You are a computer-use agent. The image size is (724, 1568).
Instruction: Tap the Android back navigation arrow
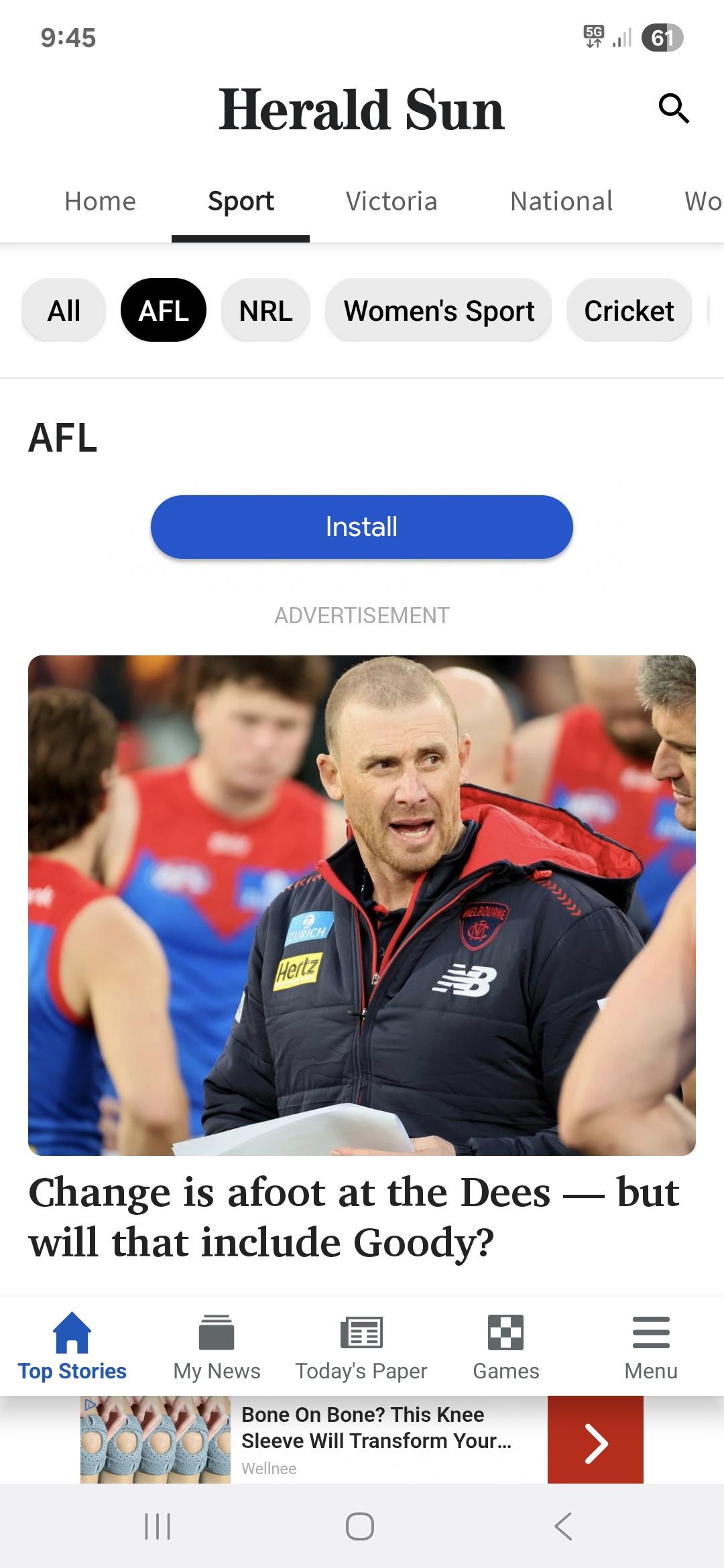coord(563,1526)
